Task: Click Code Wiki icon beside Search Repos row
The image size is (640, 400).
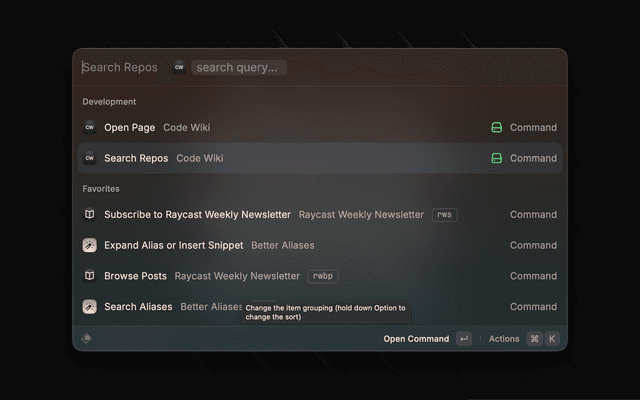Action: point(89,158)
